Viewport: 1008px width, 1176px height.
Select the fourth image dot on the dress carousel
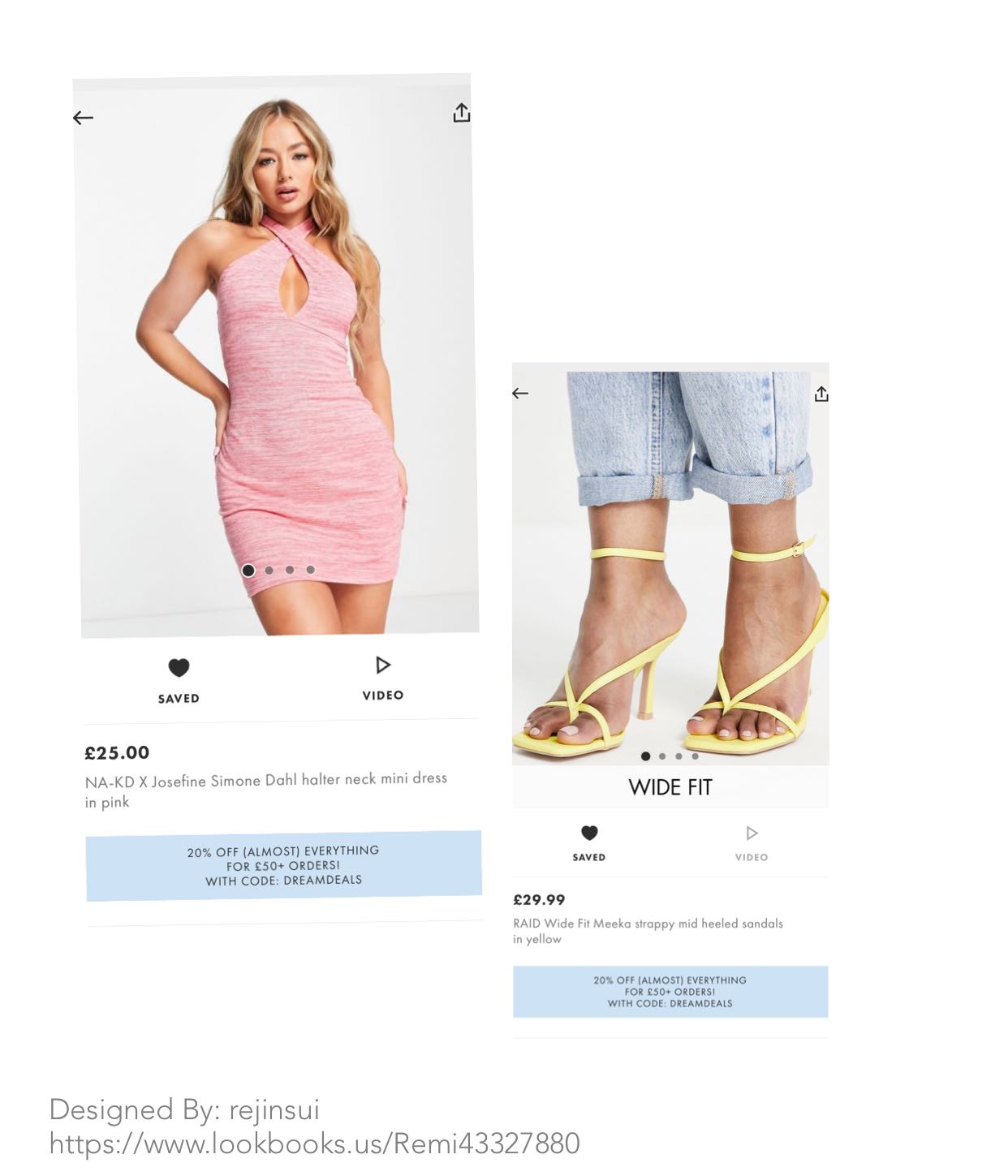310,570
